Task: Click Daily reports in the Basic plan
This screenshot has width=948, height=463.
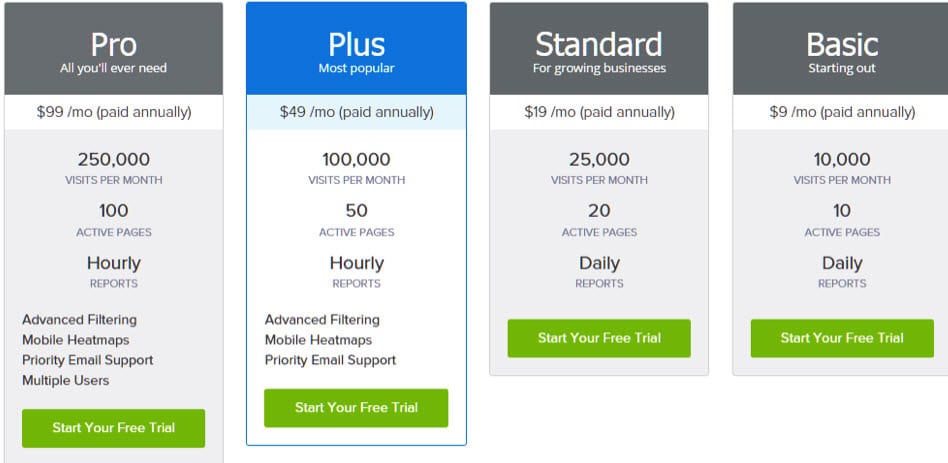Action: click(x=842, y=264)
